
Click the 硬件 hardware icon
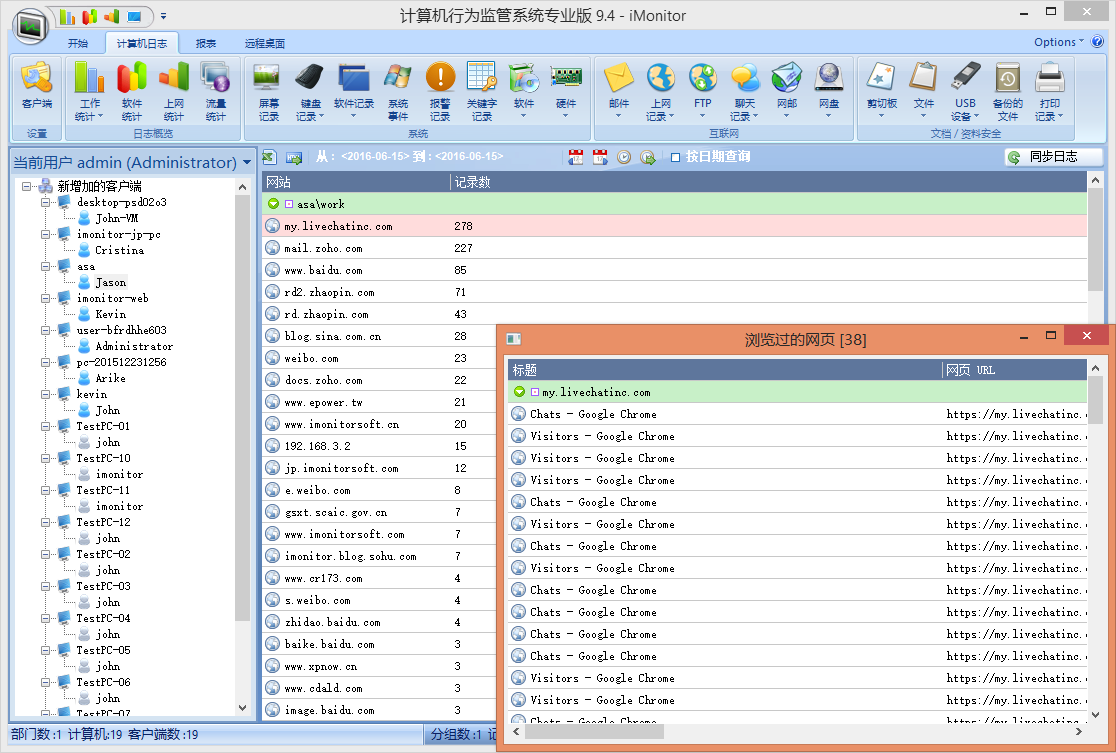coord(566,88)
